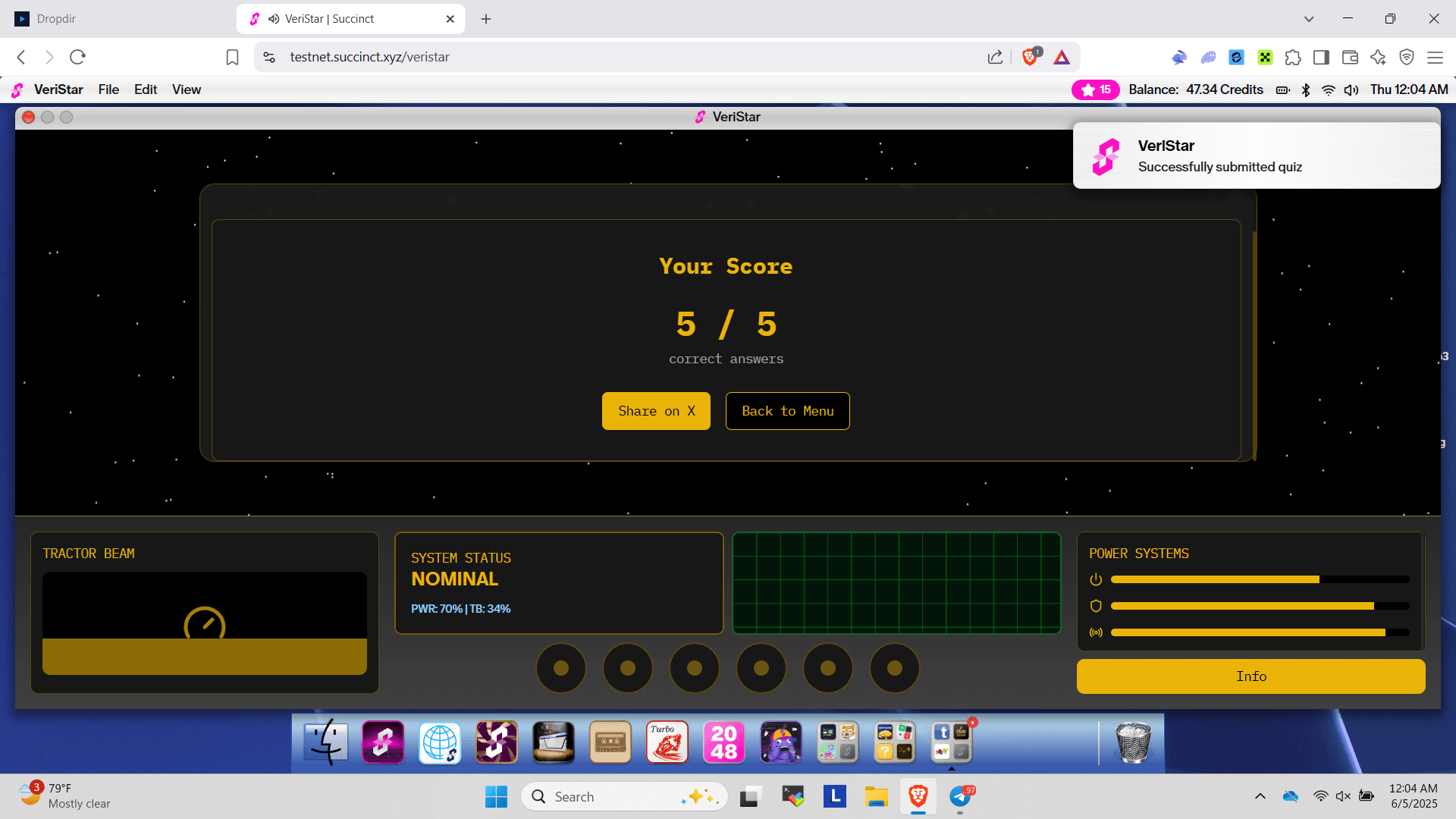The height and width of the screenshot is (819, 1456).
Task: Click the tractor beam gauge display
Action: coord(205,623)
